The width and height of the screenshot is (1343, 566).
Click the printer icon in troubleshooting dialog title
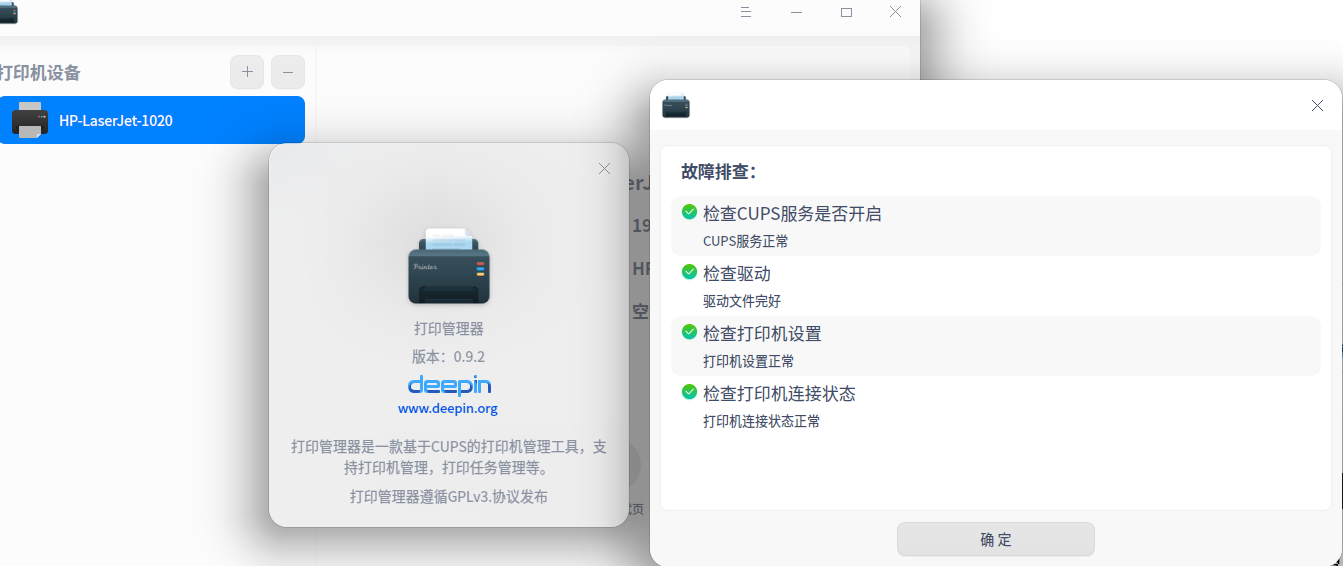click(676, 106)
